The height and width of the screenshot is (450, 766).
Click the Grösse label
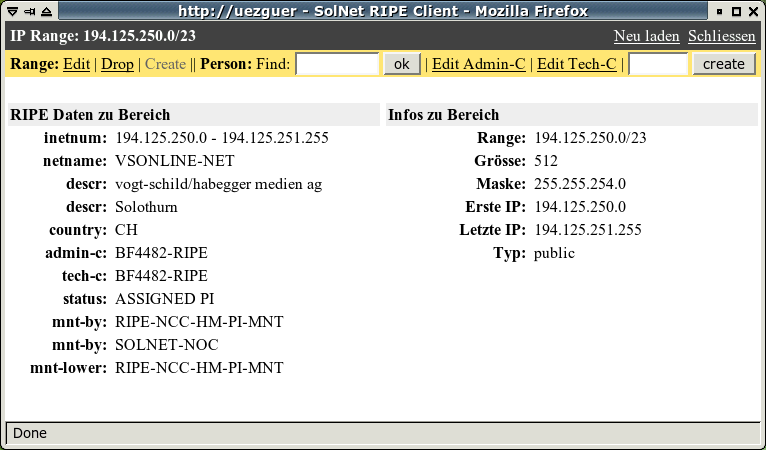tap(500, 161)
